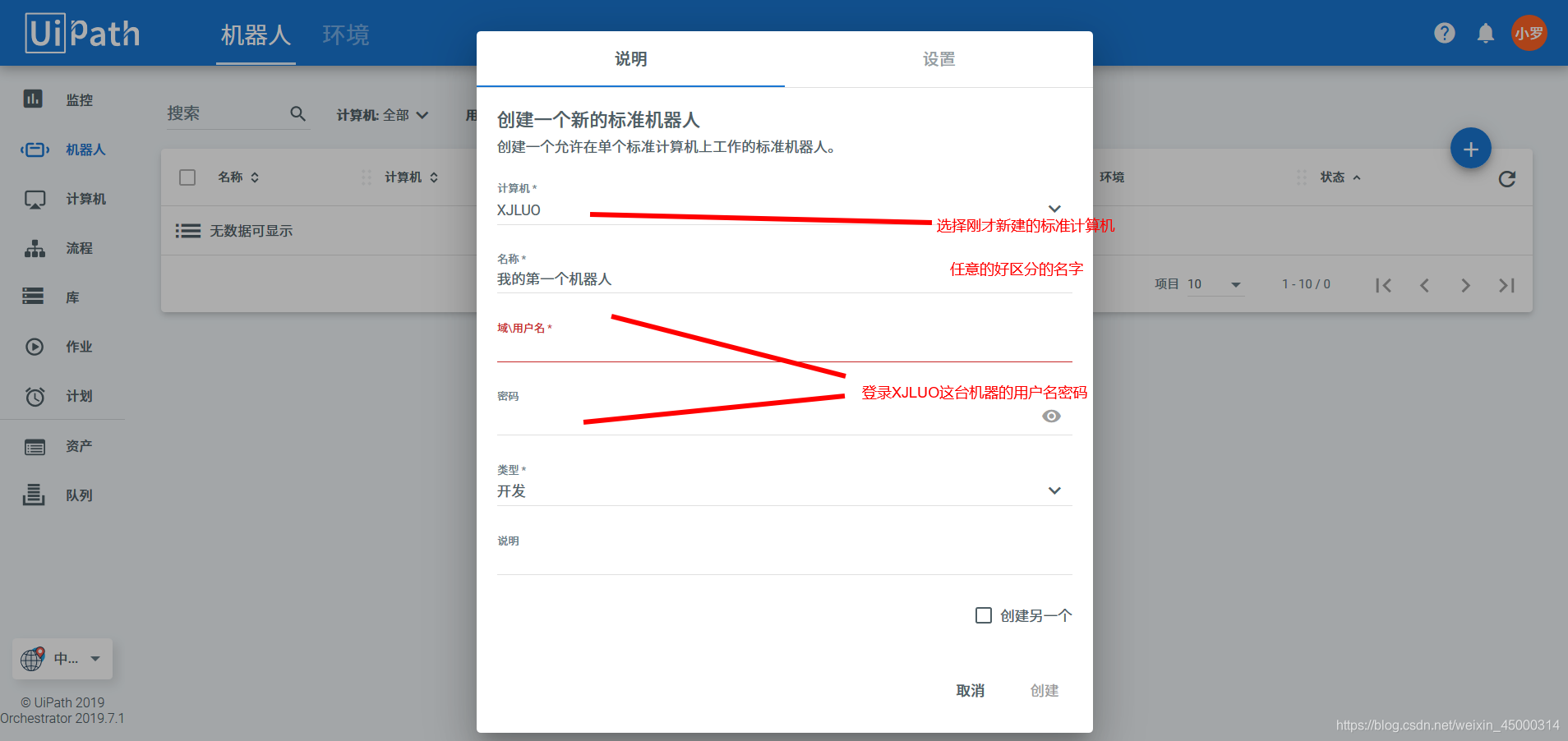Open the 小罗 user avatar menu
The image size is (1568, 741).
pos(1529,33)
